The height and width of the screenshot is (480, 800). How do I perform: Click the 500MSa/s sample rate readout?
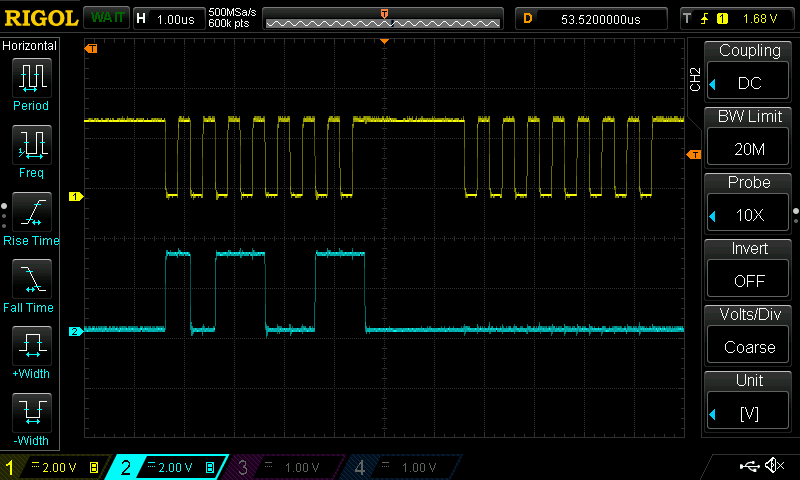(232, 13)
